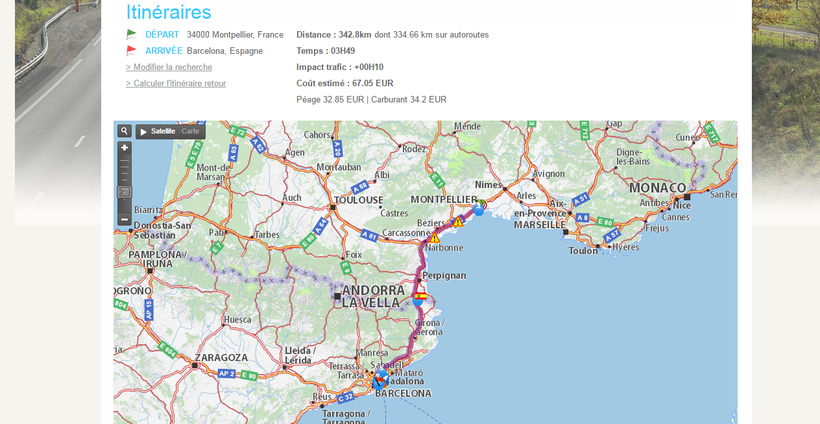This screenshot has height=424, width=820.
Task: Click the ARRIVÉE label
Action: [164, 50]
